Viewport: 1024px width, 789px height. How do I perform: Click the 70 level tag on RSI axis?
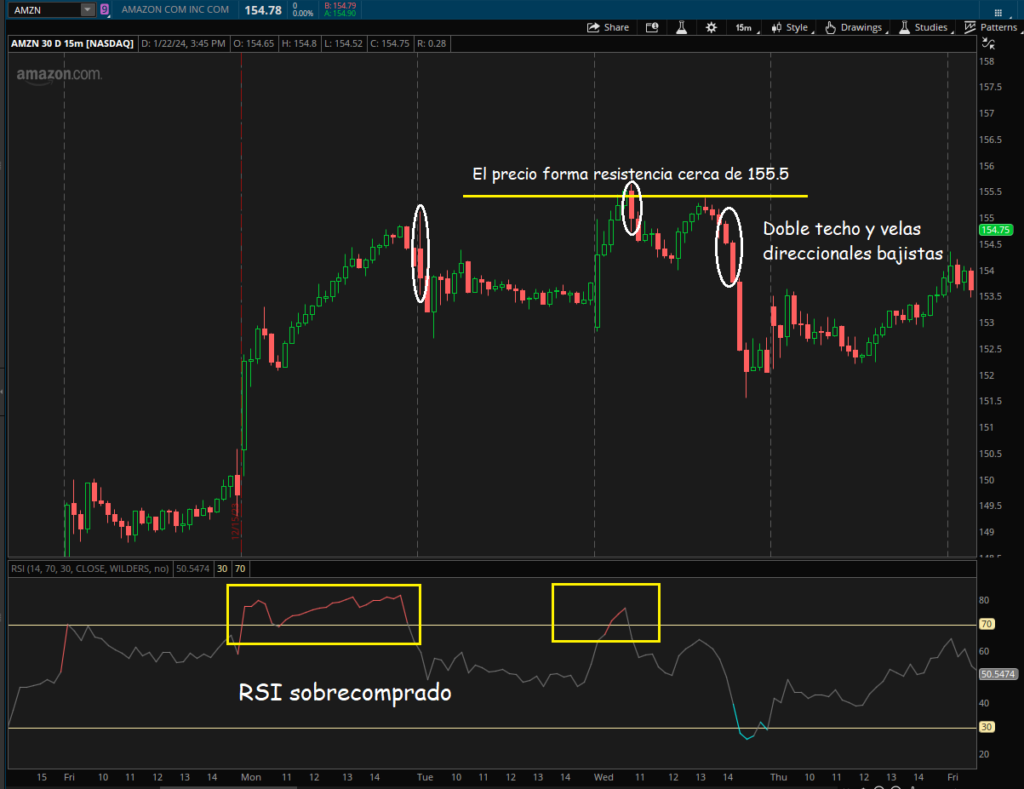click(986, 624)
